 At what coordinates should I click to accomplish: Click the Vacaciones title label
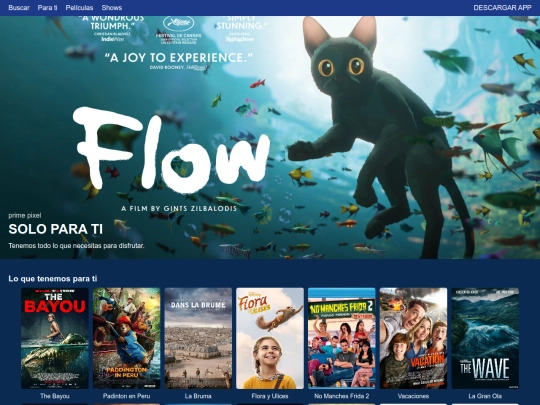pyautogui.click(x=413, y=396)
